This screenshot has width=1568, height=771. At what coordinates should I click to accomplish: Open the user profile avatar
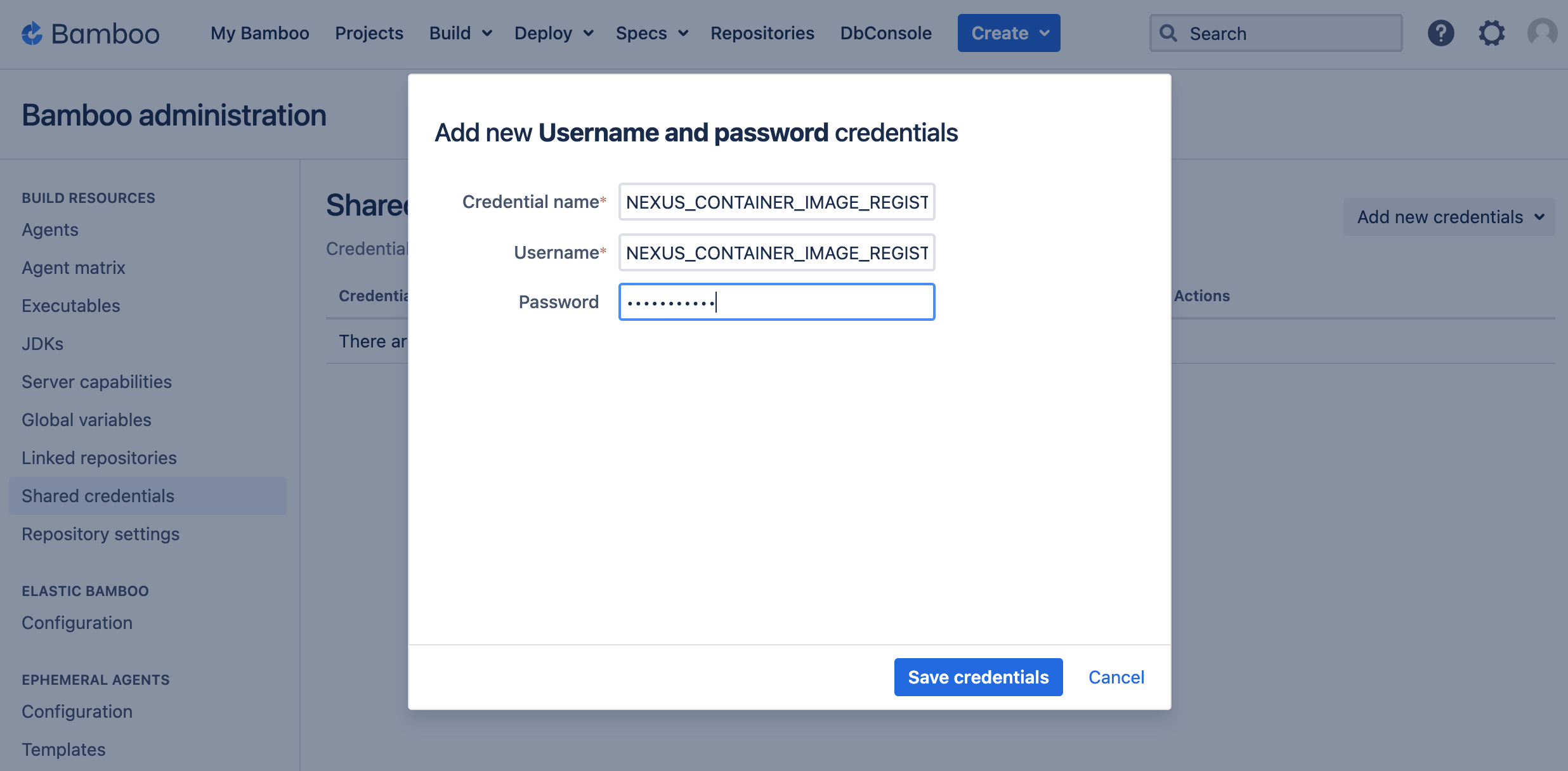(x=1542, y=33)
